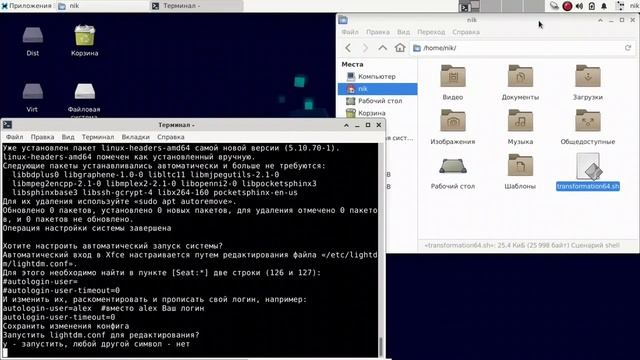The image size is (640, 360).
Task: Open the Корзина trash icon on desktop
Action: [84, 41]
